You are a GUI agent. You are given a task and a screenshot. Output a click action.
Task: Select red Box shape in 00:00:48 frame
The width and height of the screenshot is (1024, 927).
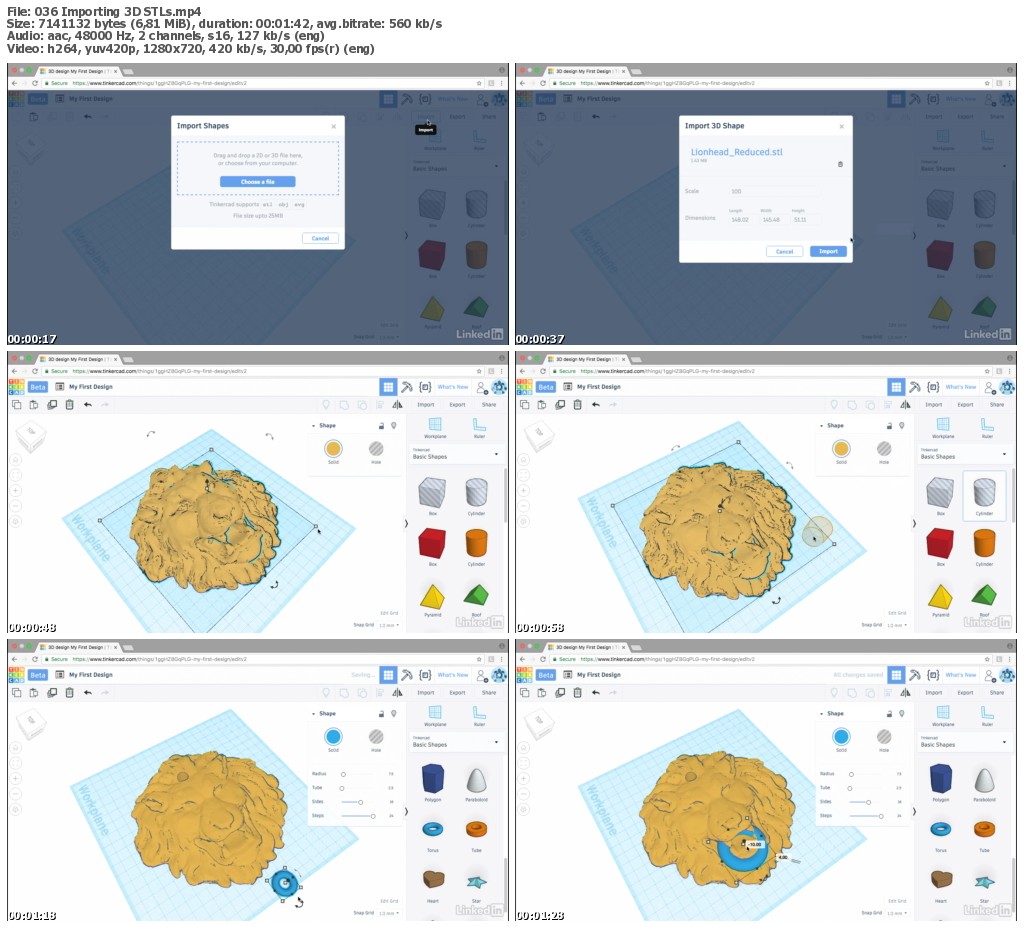(x=432, y=544)
